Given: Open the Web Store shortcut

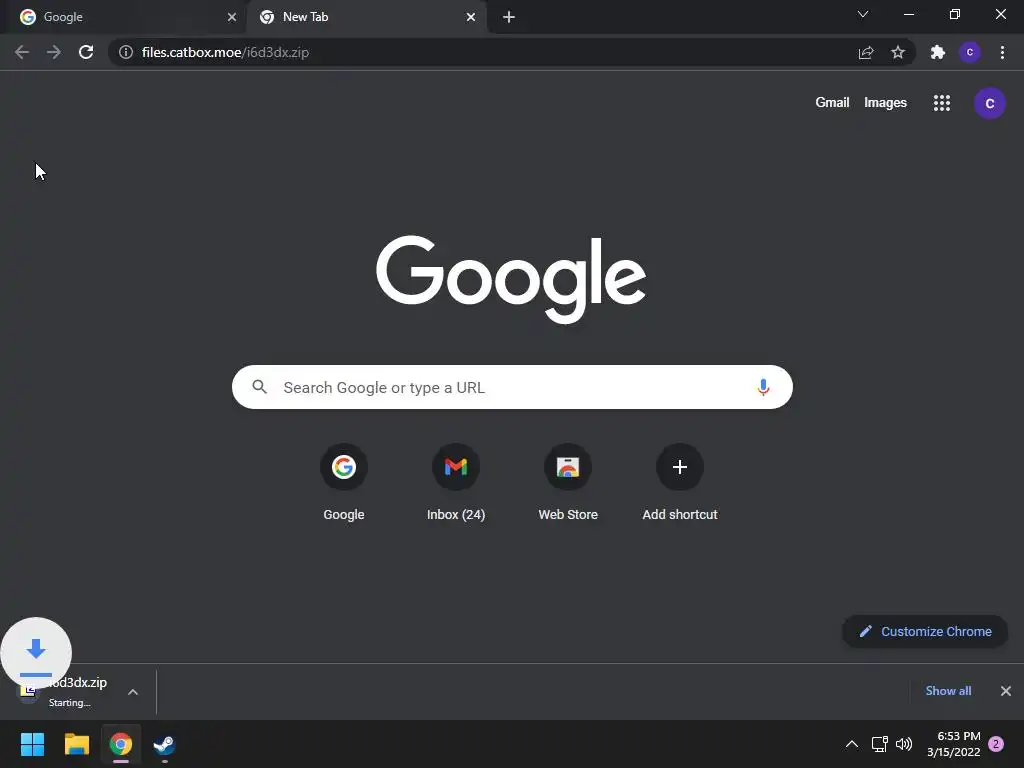Looking at the screenshot, I should tap(568, 484).
